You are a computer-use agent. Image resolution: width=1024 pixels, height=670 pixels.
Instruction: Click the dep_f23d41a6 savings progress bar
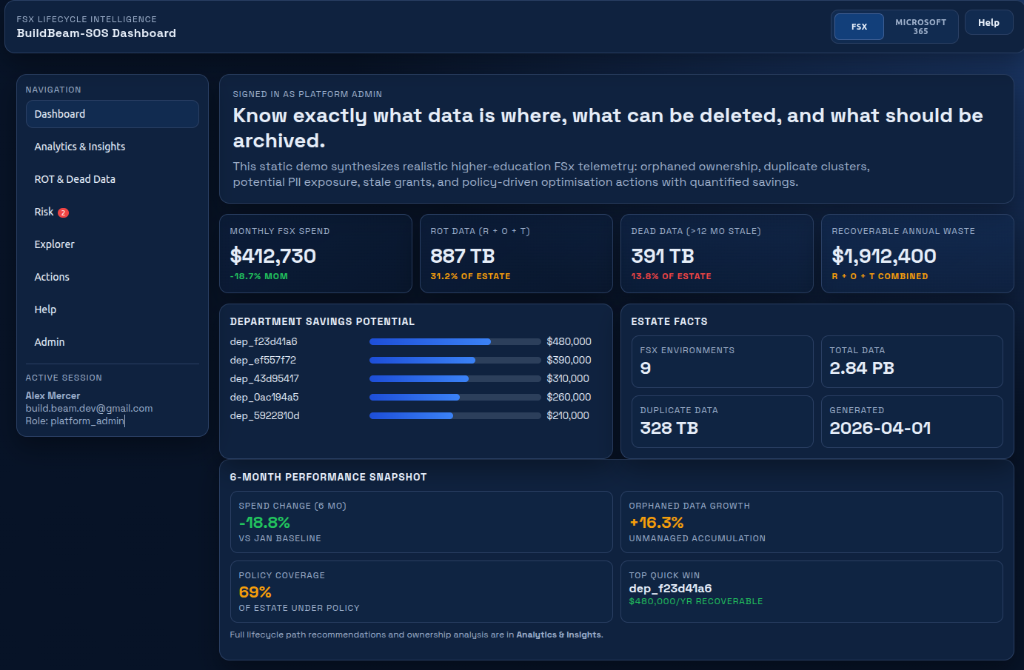[455, 342]
